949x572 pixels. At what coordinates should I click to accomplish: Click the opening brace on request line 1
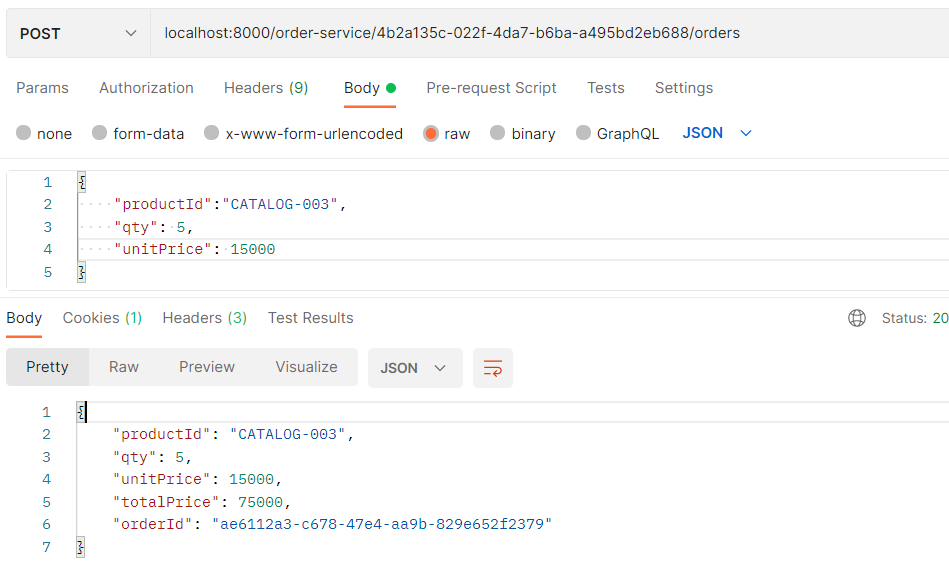coord(82,182)
